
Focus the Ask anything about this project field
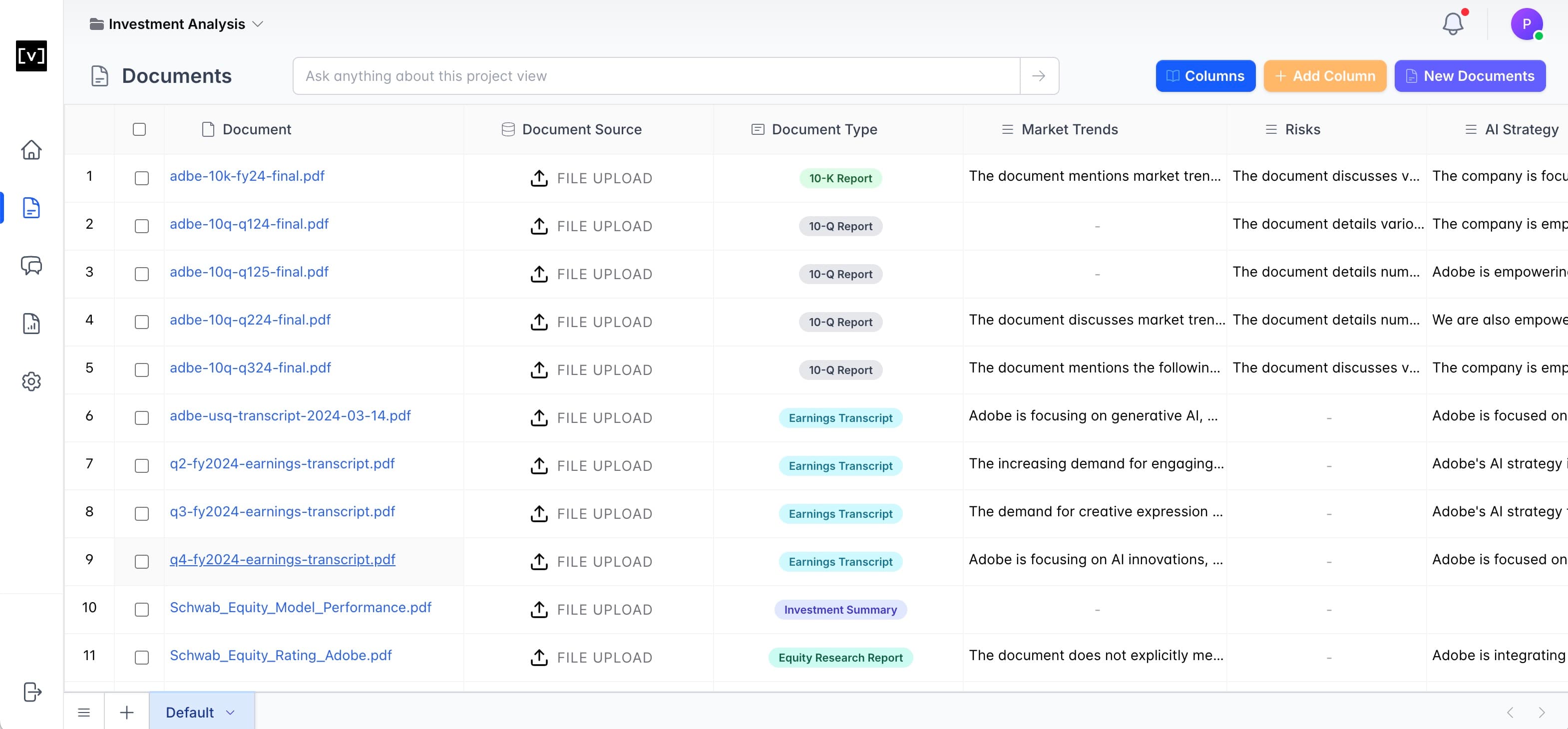point(656,76)
